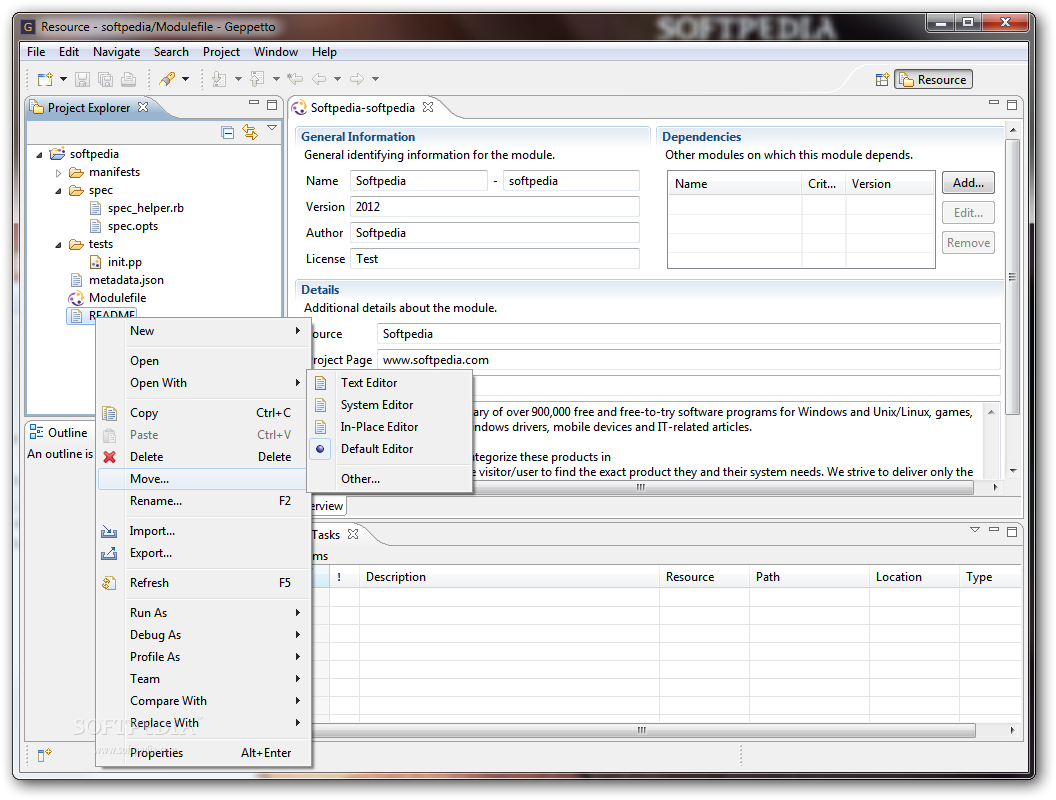Select the Default Editor radio option

point(320,449)
